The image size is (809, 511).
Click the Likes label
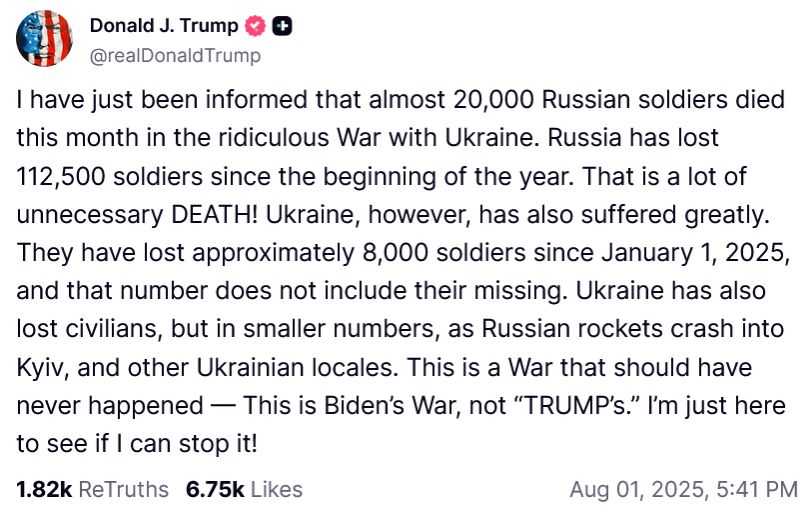(276, 490)
